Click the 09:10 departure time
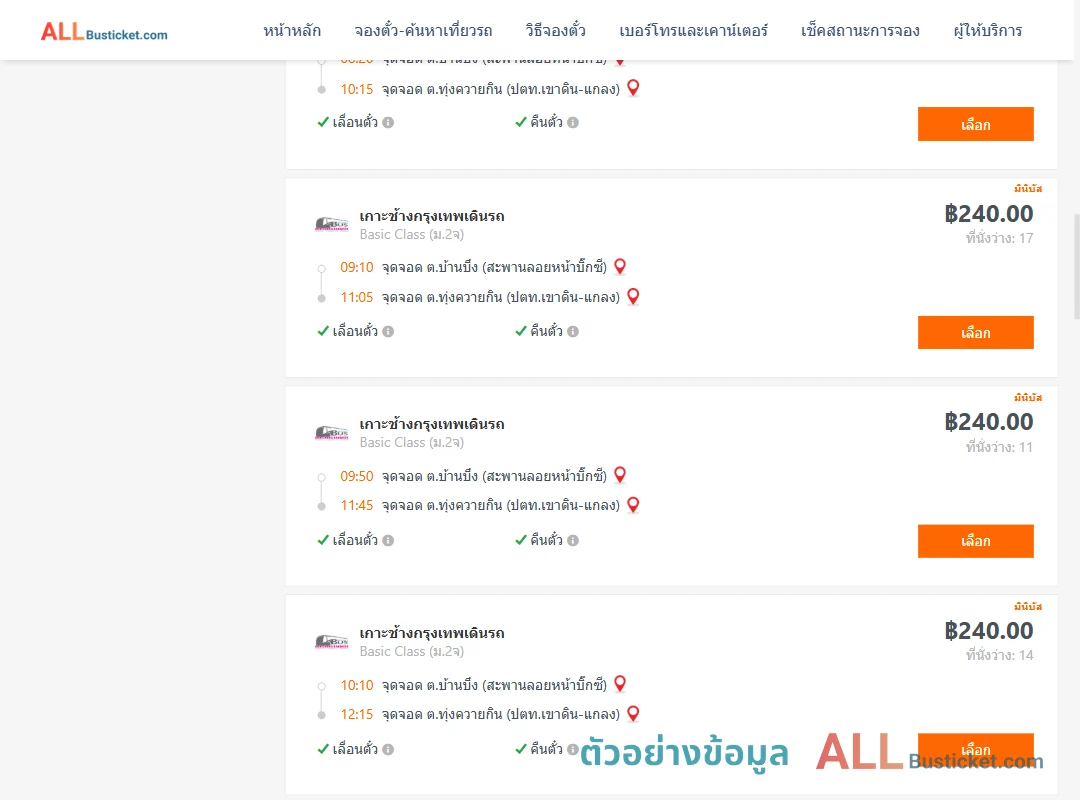The width and height of the screenshot is (1080, 800). pos(357,267)
